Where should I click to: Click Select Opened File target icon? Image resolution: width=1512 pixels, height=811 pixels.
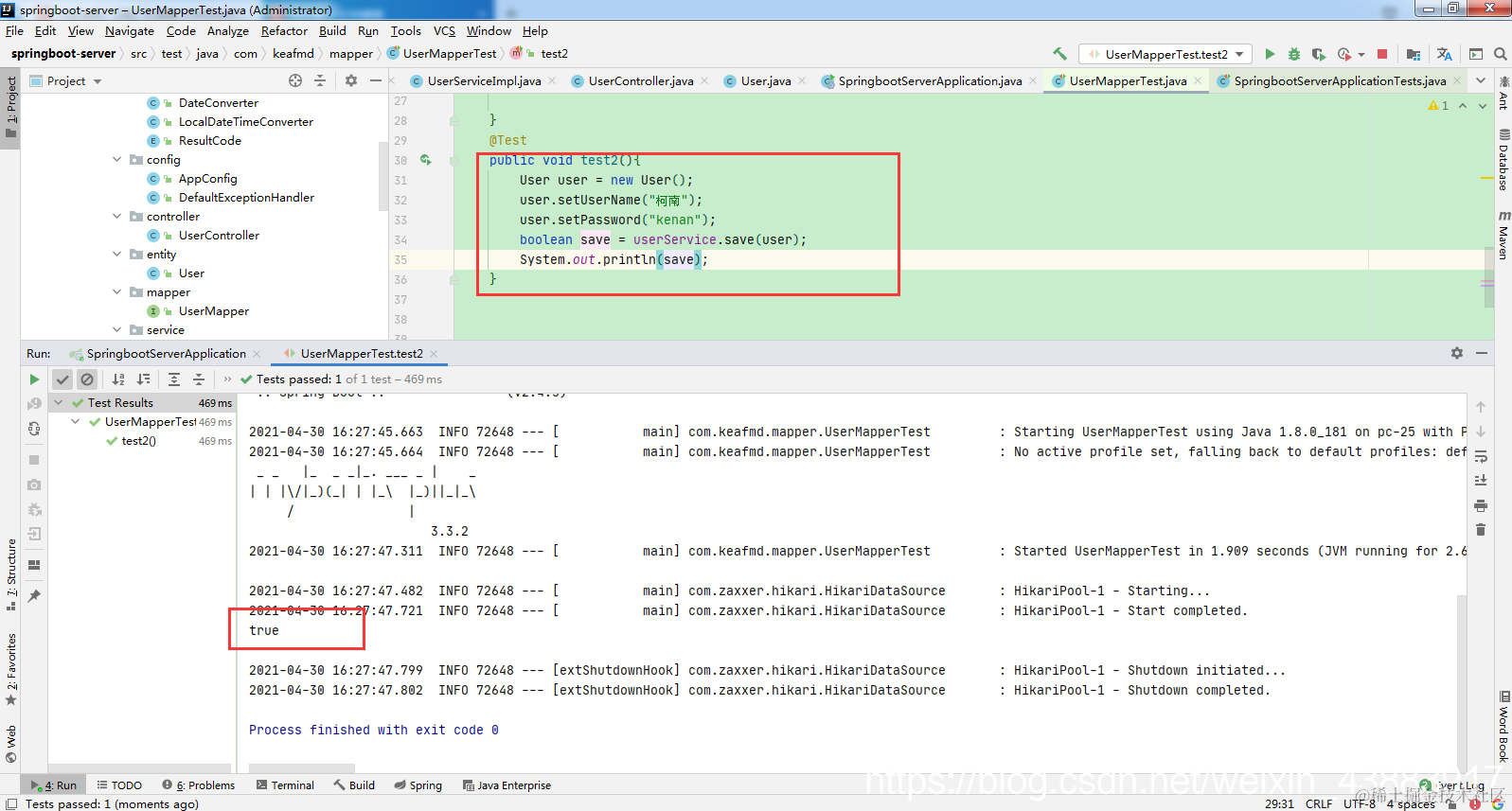click(x=295, y=80)
